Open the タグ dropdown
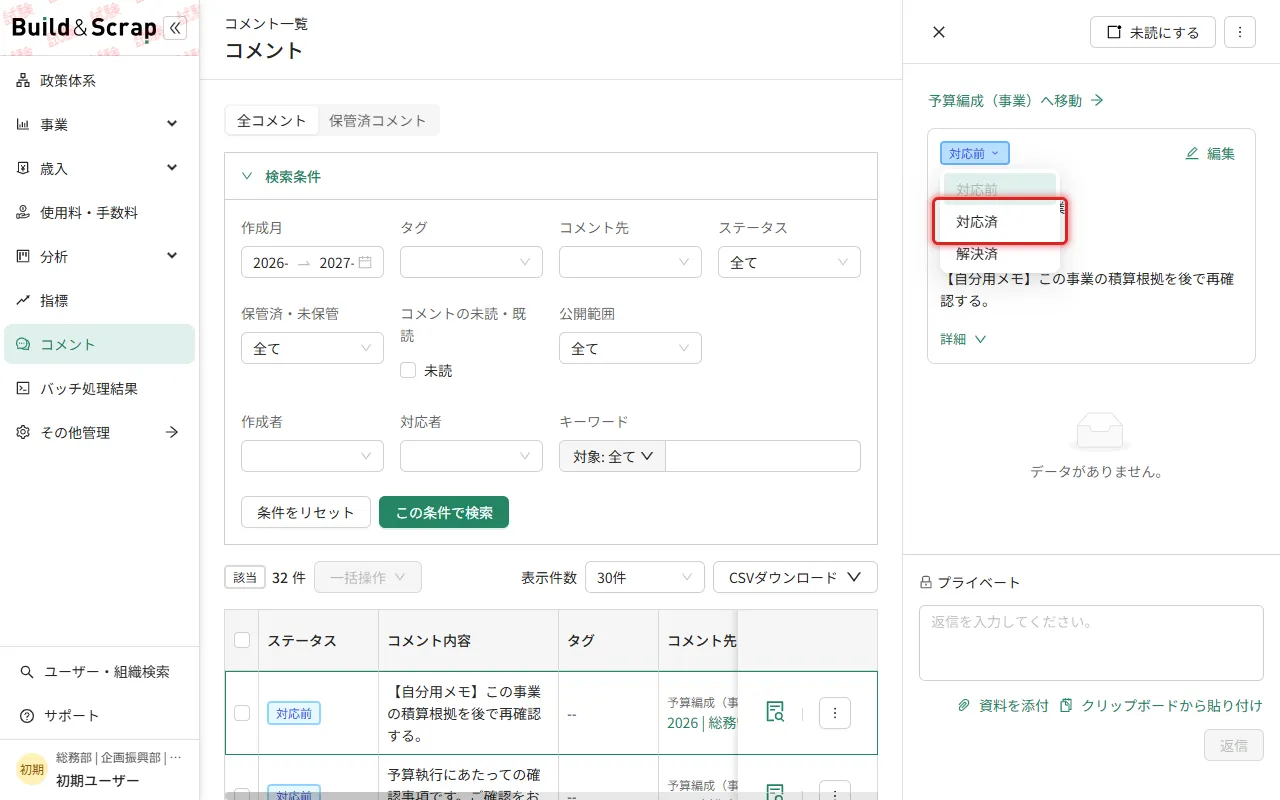This screenshot has height=800, width=1280. 471,262
